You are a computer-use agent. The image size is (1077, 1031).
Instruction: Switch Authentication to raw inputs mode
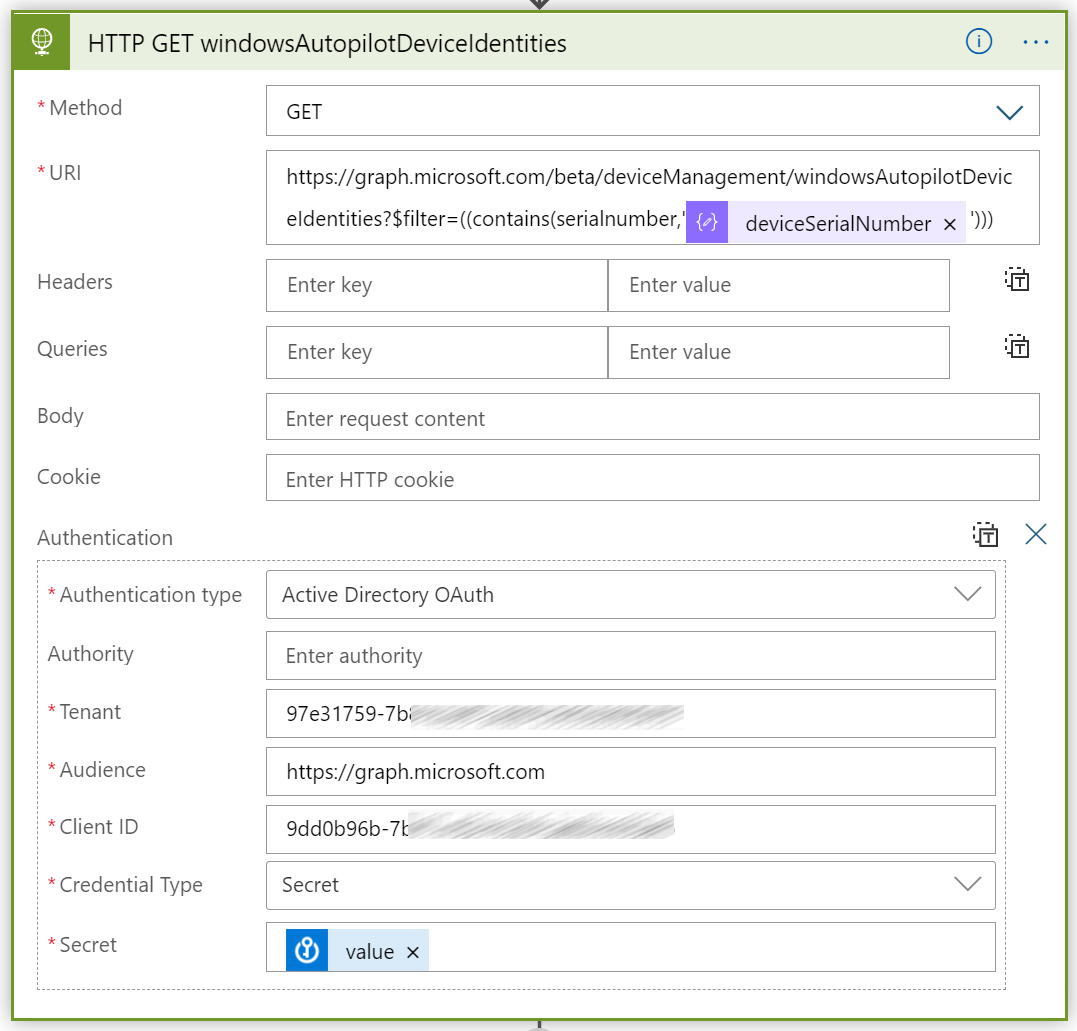click(x=985, y=535)
